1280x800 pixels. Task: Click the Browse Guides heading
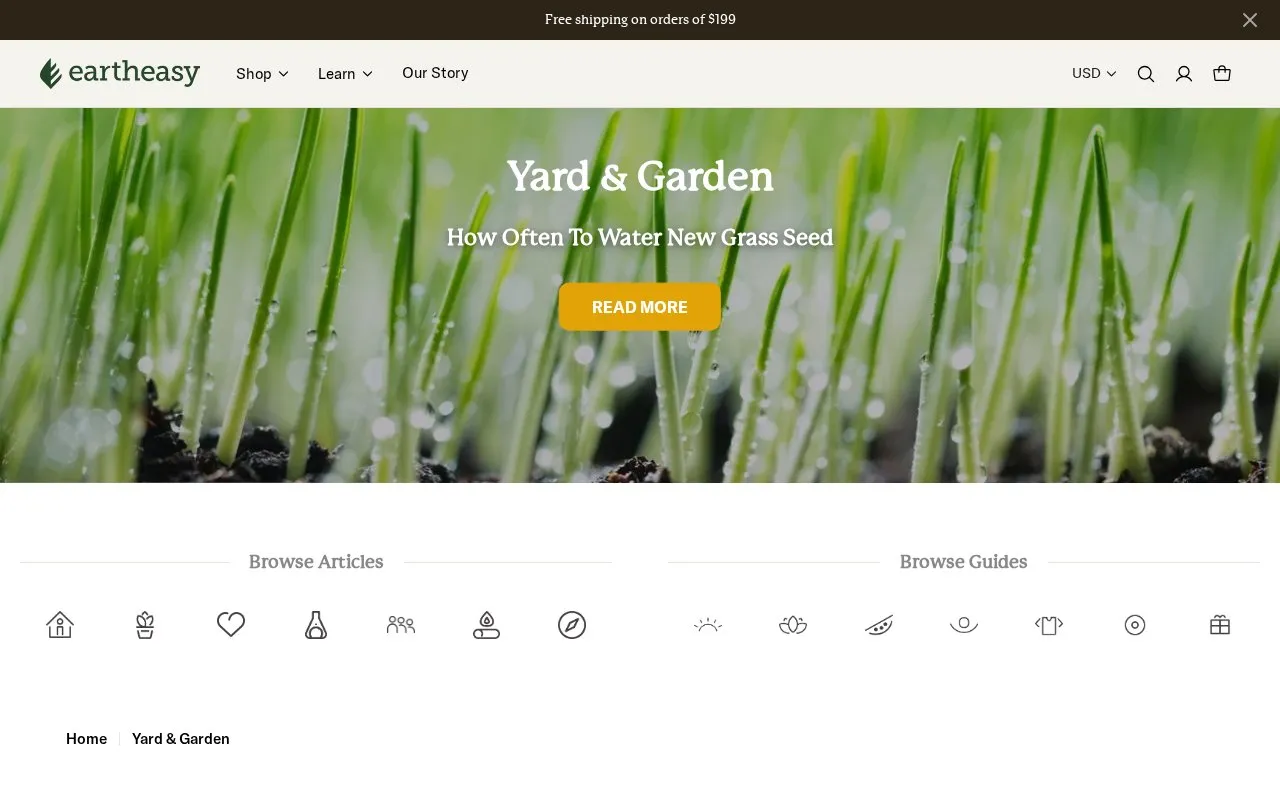tap(964, 562)
